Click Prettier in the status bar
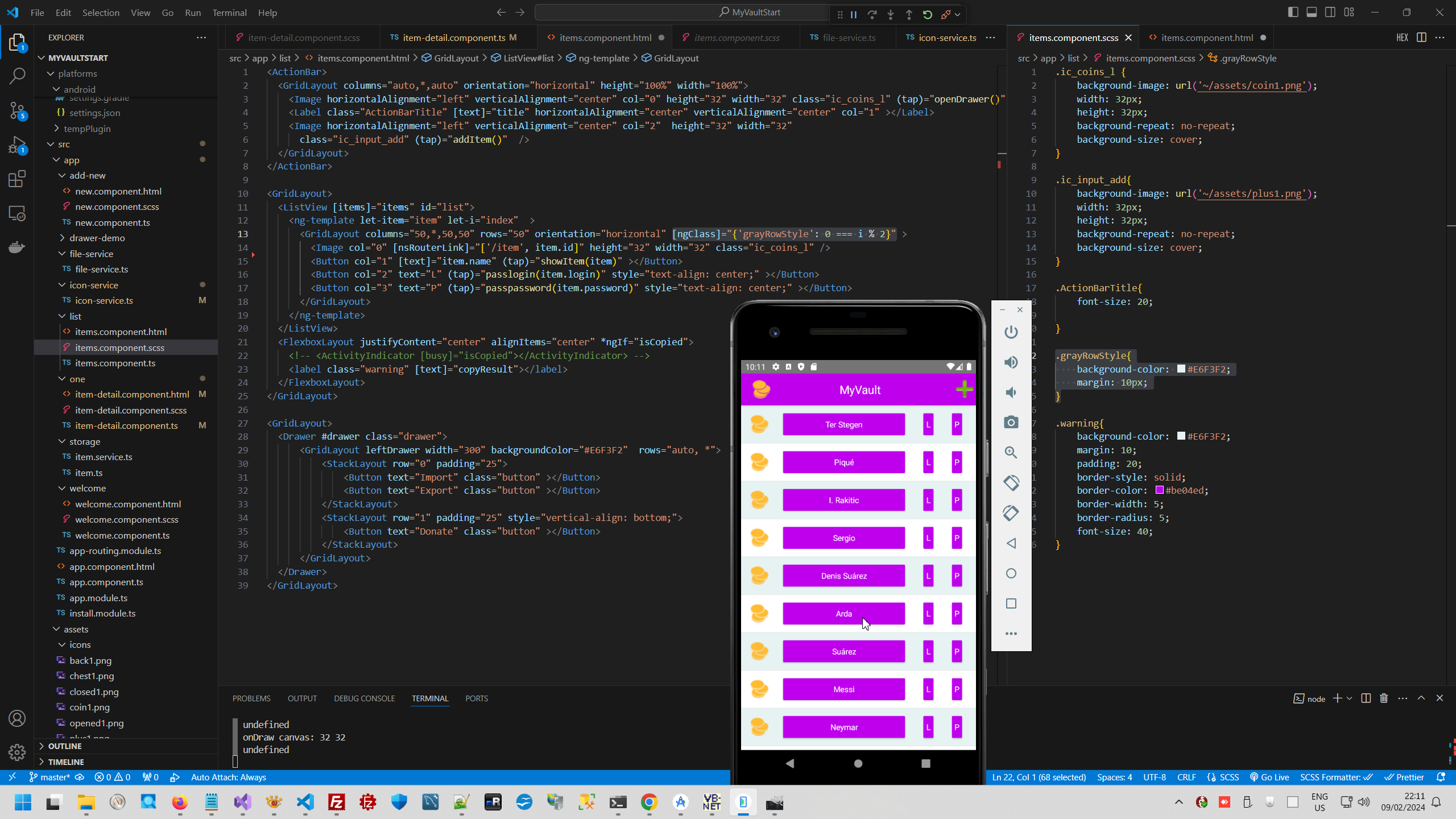 point(1404,777)
